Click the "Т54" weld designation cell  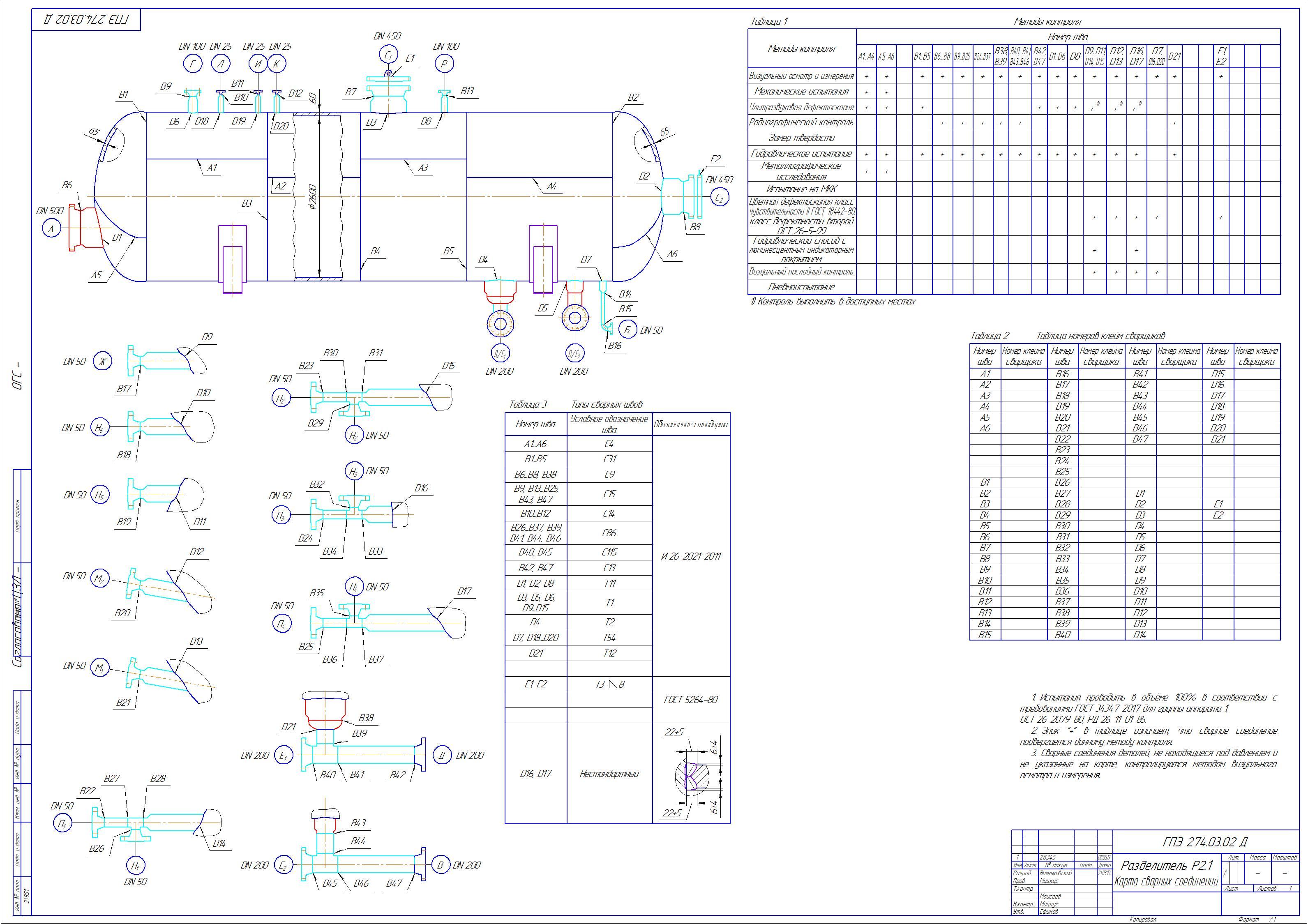(609, 638)
